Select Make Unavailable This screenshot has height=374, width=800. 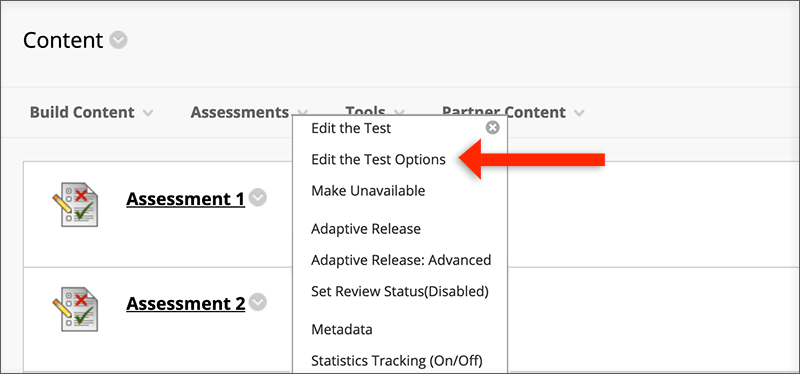coord(368,191)
